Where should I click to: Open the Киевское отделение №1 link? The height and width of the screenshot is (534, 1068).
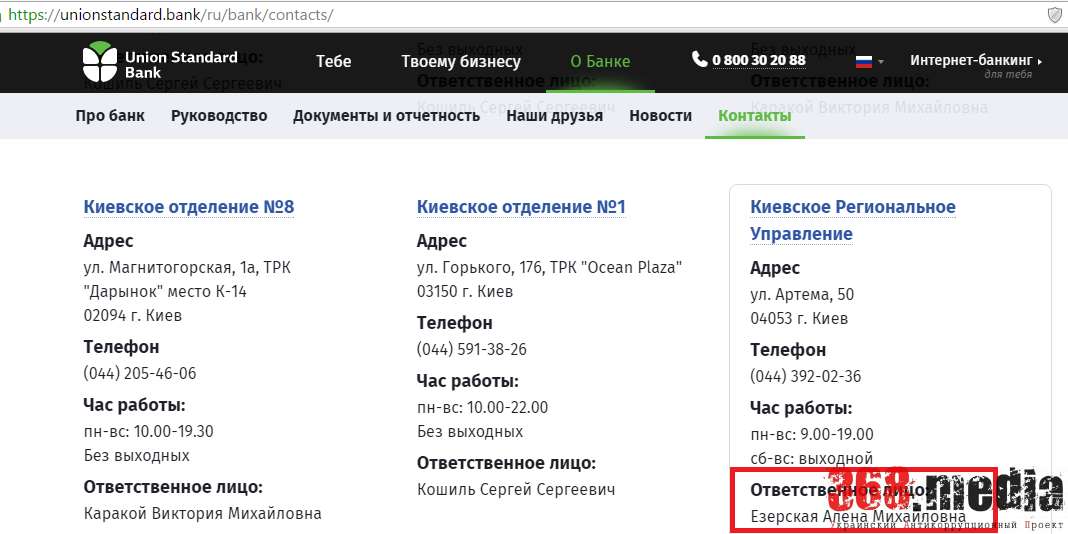click(521, 207)
